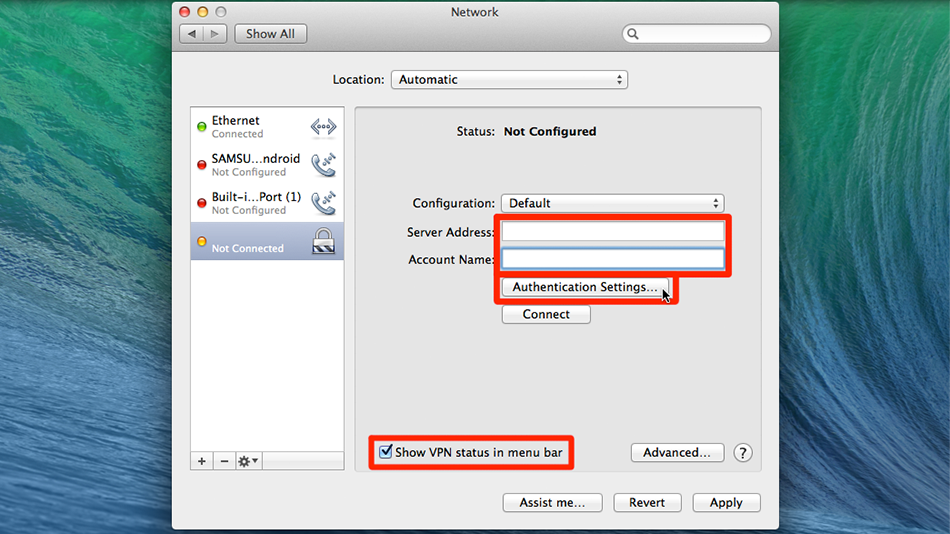Add a new network service with plus
The image size is (950, 534).
click(202, 461)
